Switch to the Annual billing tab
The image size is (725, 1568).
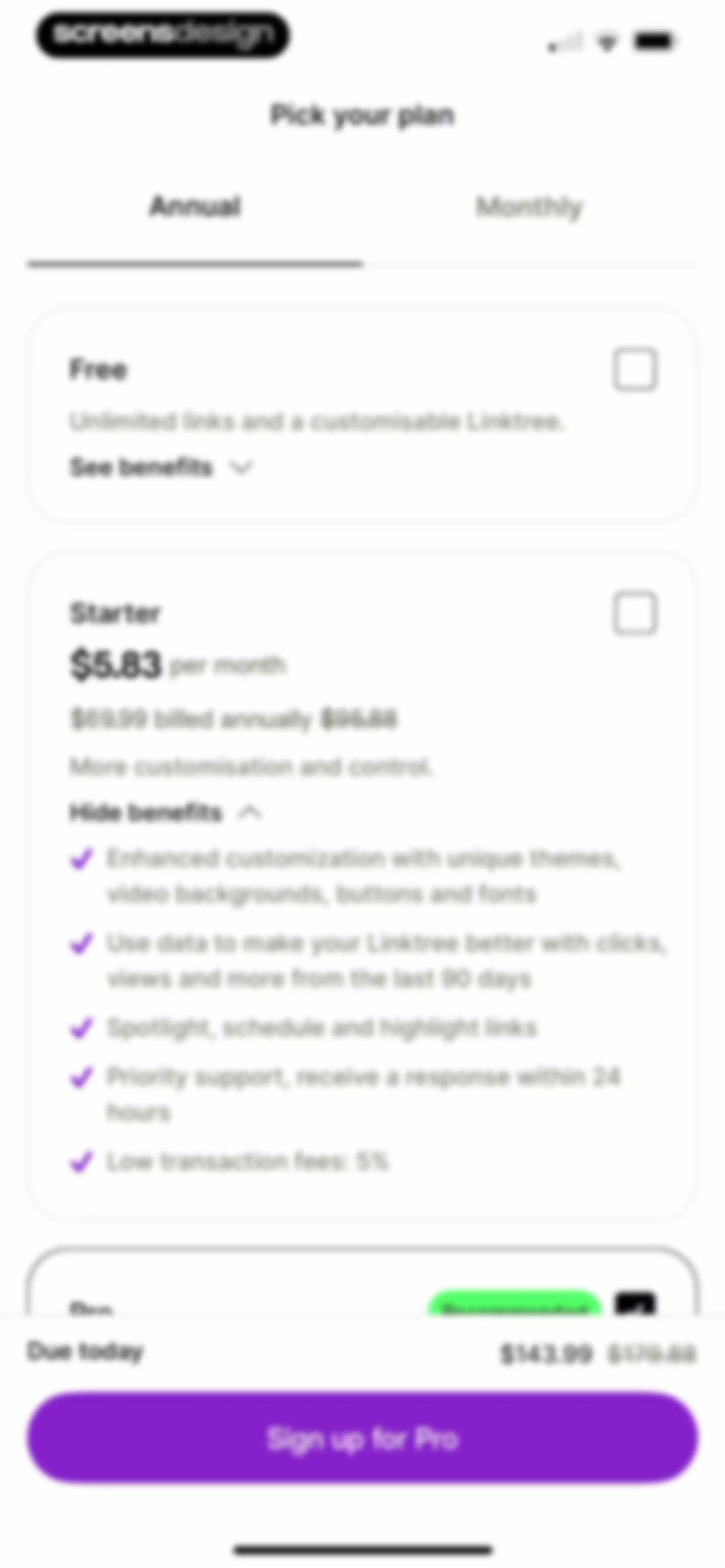(195, 206)
